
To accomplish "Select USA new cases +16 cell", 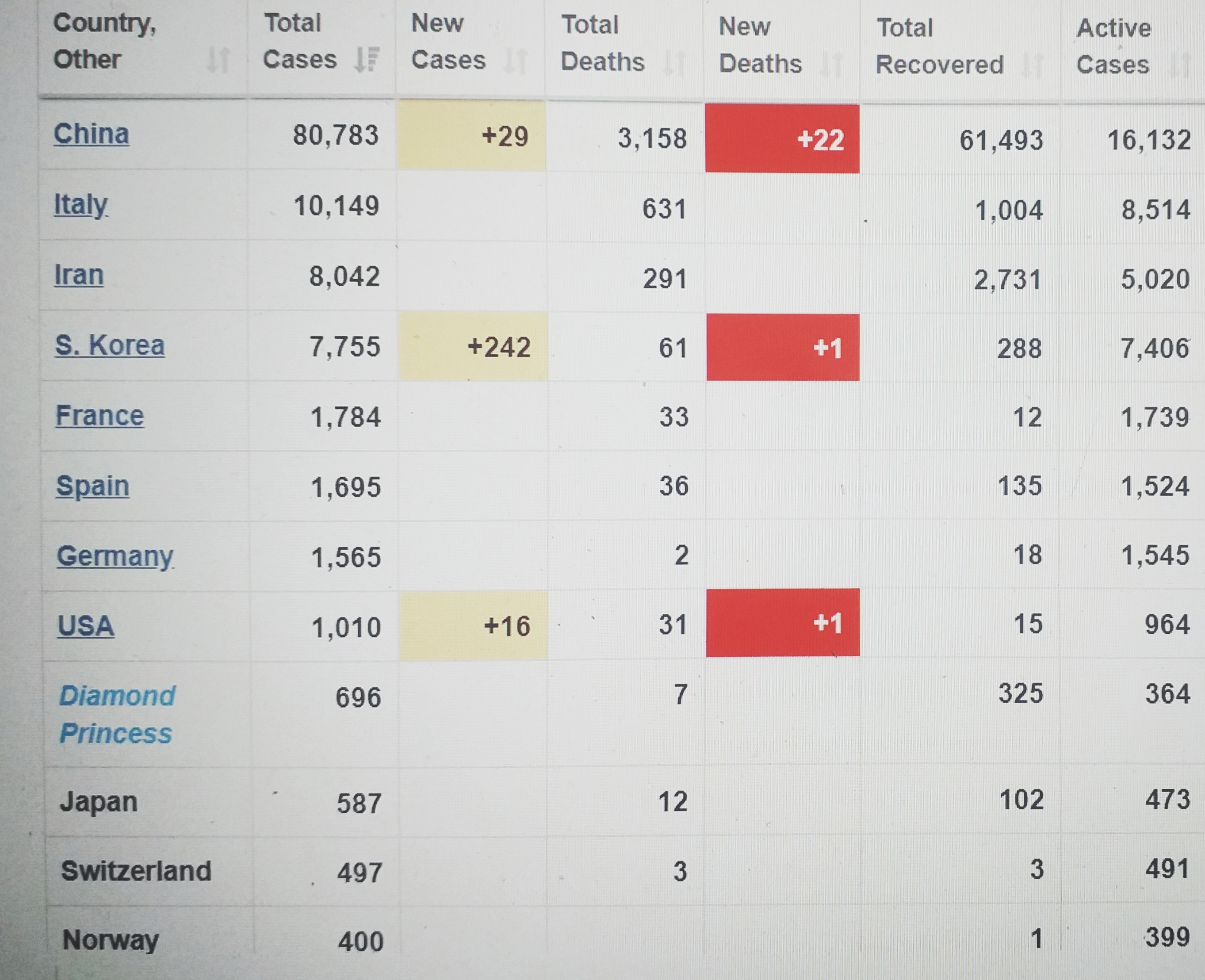I will pos(473,625).
